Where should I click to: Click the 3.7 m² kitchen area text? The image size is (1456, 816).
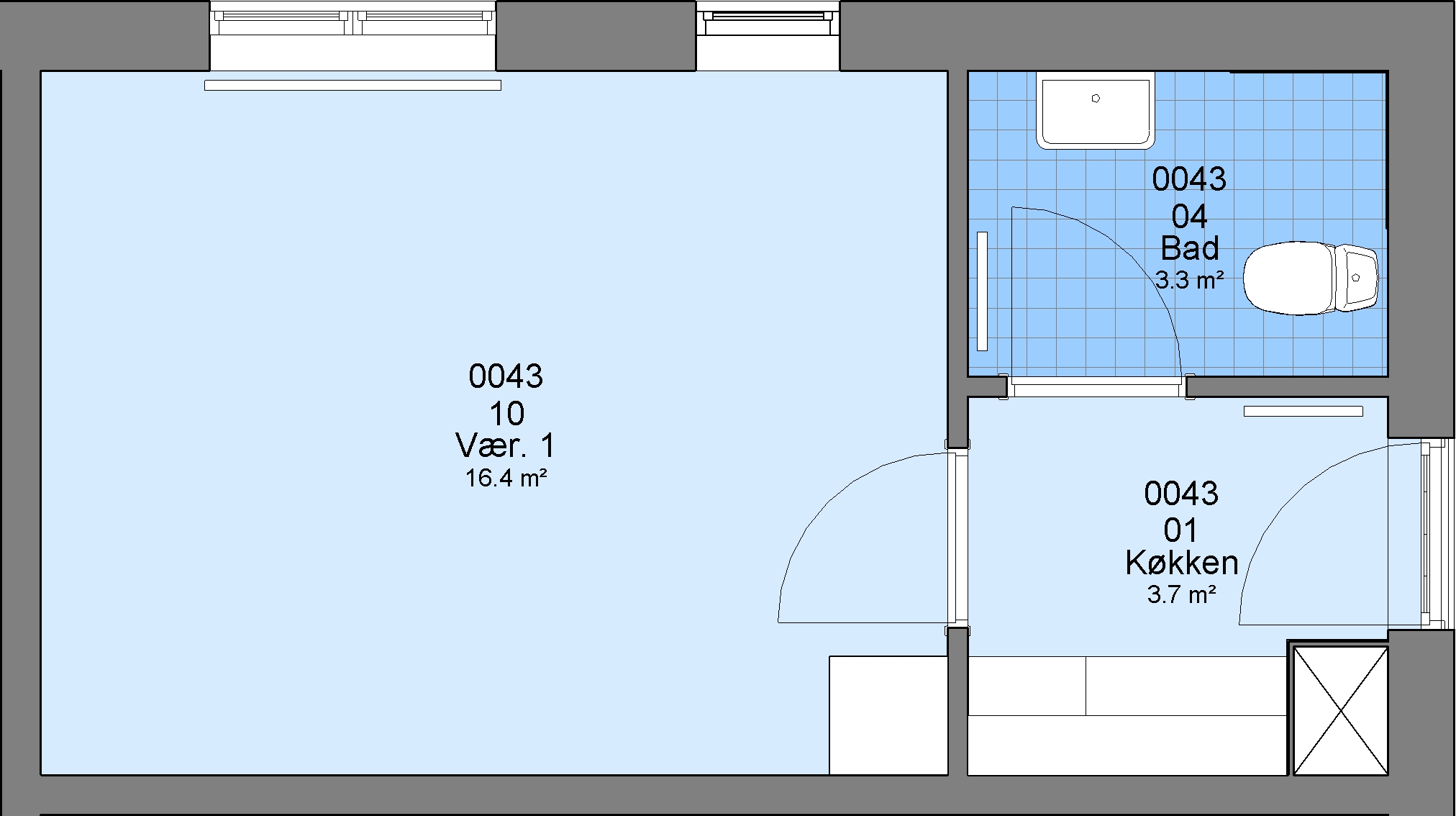(1181, 595)
